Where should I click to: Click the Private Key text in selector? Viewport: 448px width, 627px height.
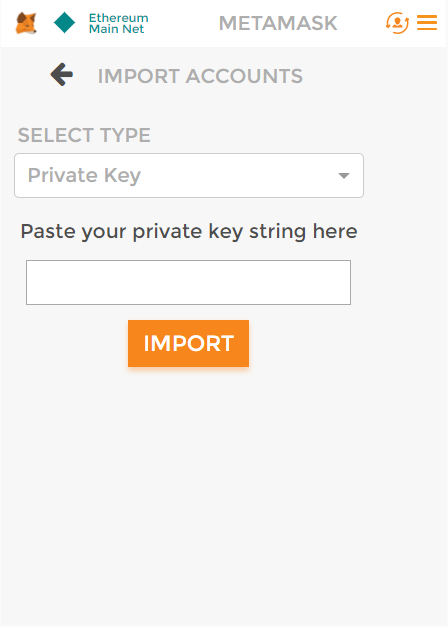pos(84,176)
